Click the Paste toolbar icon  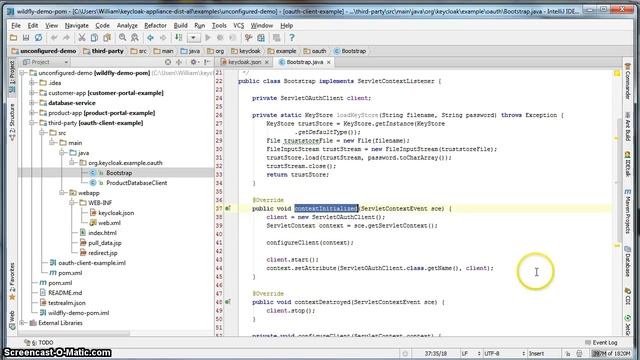pyautogui.click(x=107, y=38)
